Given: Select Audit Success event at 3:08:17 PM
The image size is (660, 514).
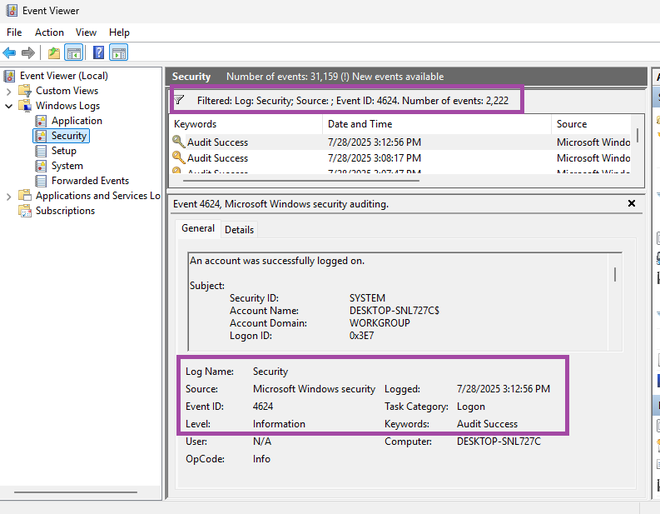Looking at the screenshot, I should (x=400, y=158).
